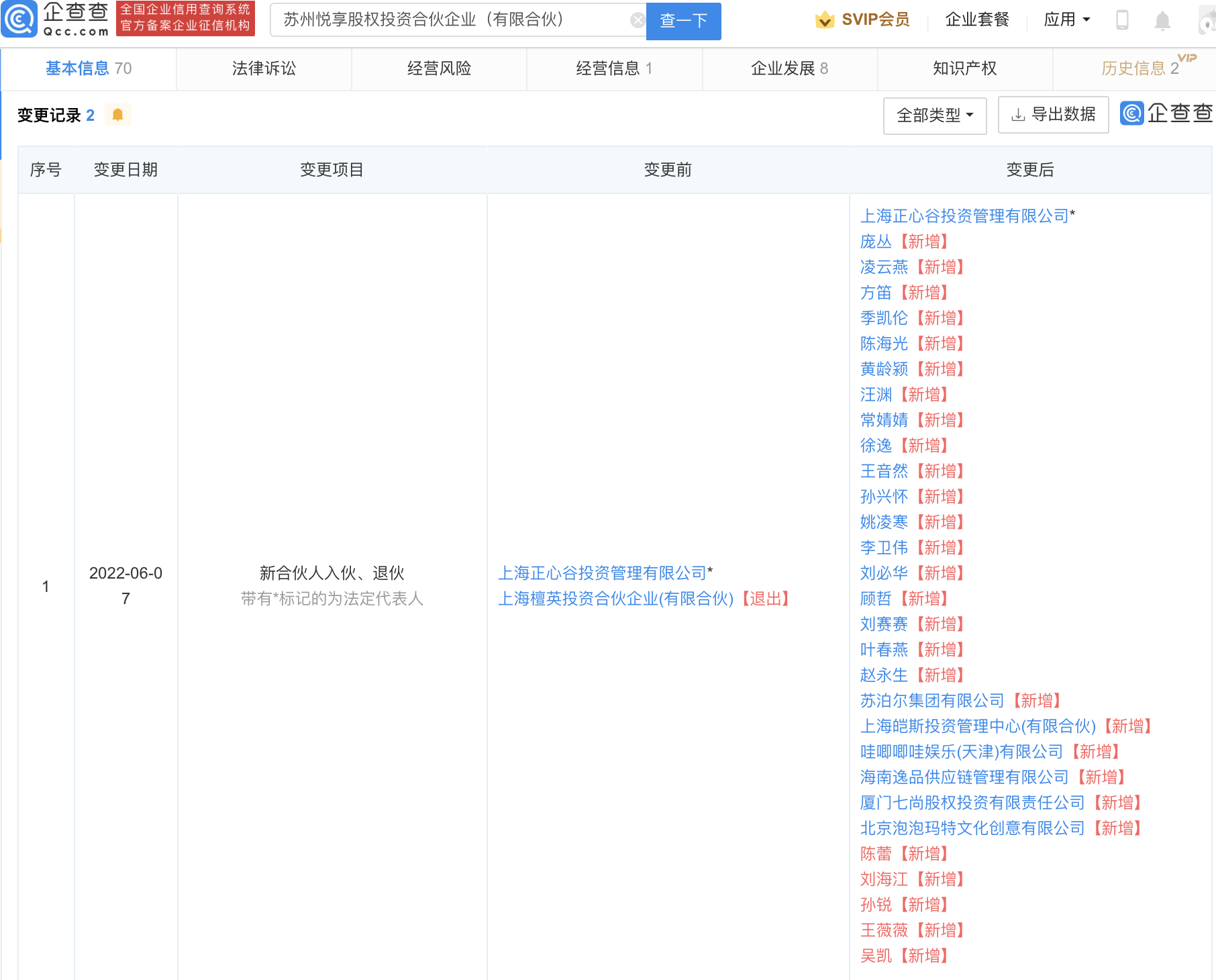
Task: Open 常婧婧 person link
Action: pos(884,420)
